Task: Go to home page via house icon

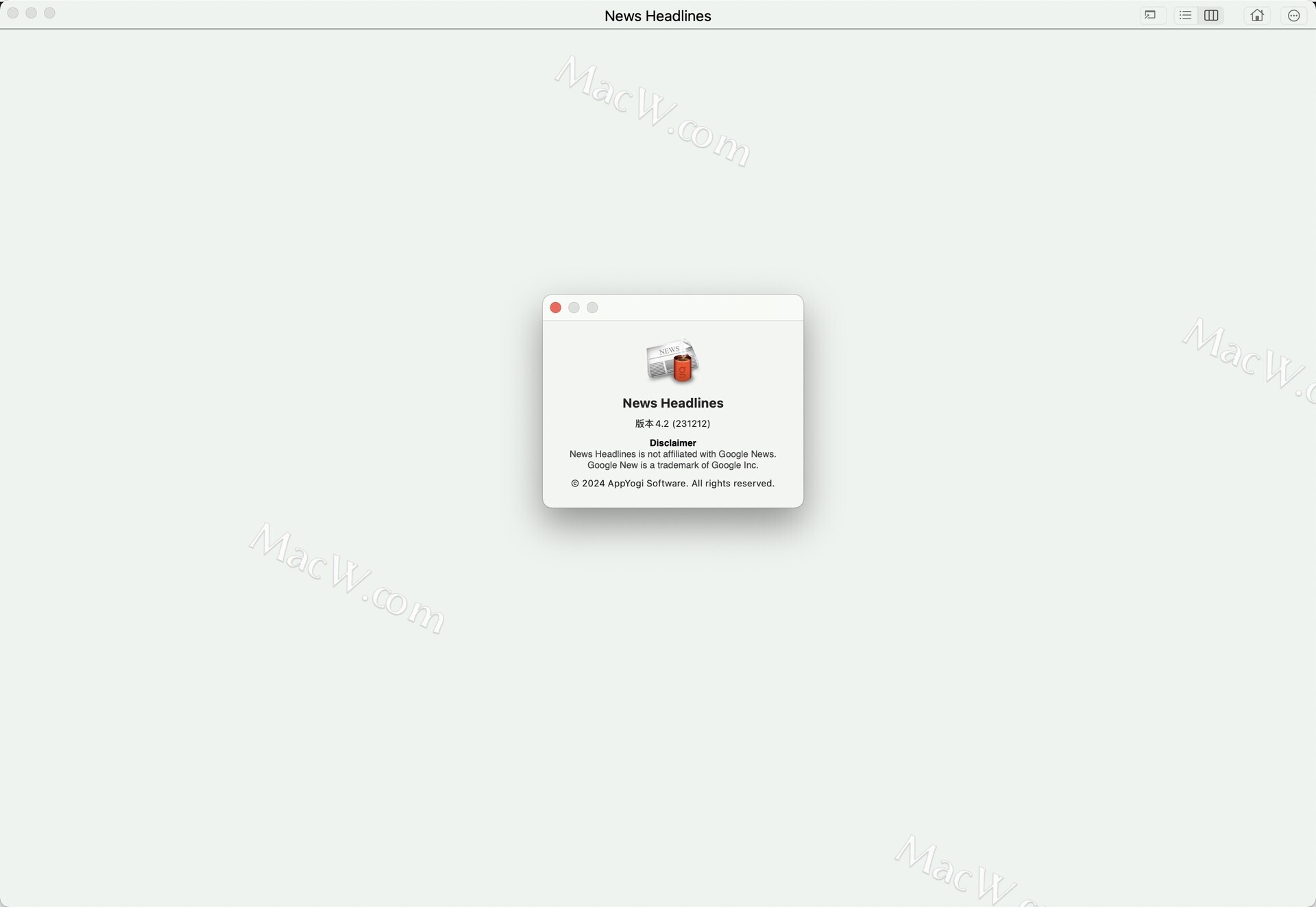Action: click(1257, 15)
